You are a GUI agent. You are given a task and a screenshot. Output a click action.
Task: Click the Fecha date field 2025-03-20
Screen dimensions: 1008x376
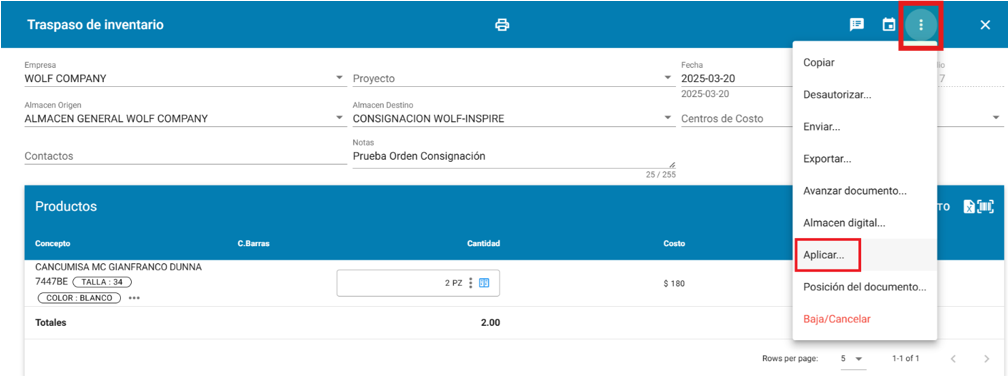tap(736, 78)
